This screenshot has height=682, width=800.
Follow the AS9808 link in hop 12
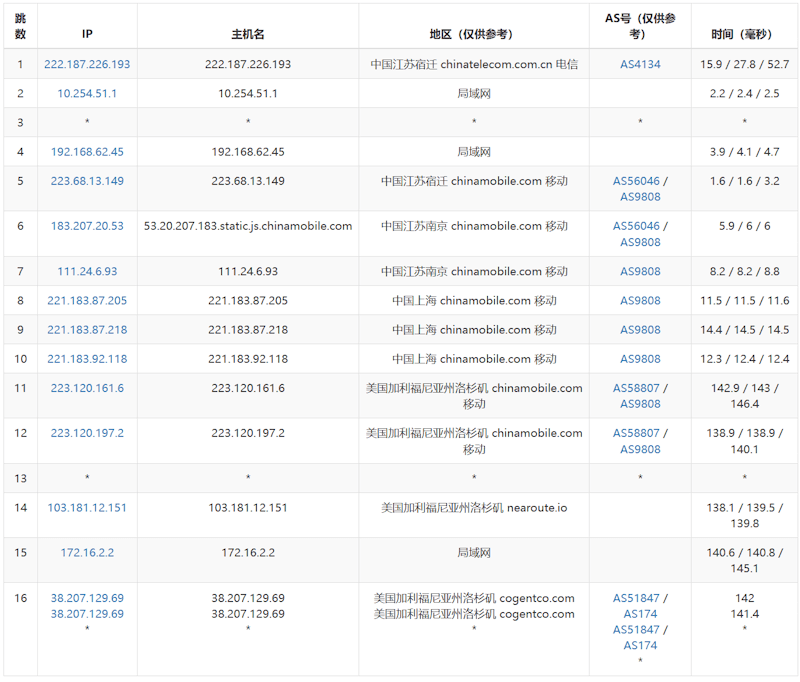pyautogui.click(x=640, y=449)
